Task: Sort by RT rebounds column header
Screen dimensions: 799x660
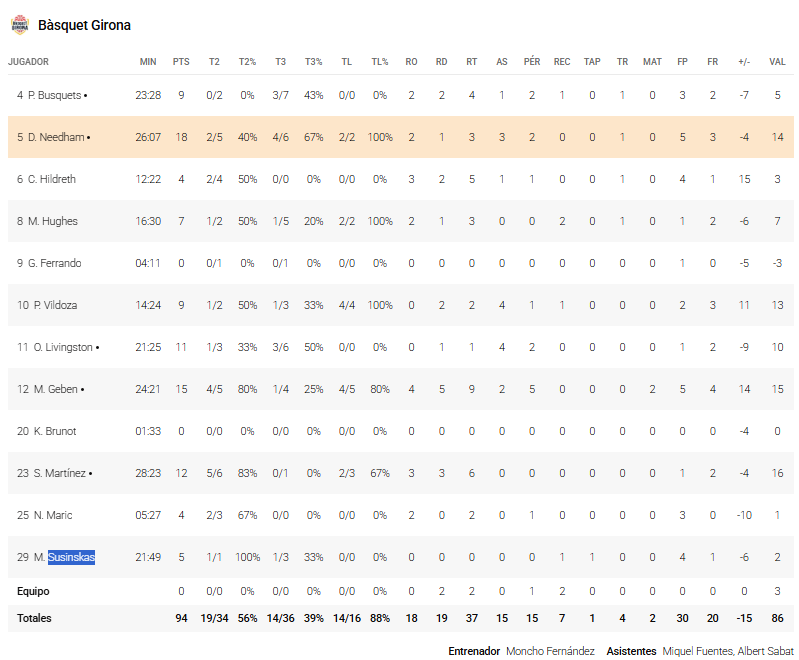Action: pos(471,62)
